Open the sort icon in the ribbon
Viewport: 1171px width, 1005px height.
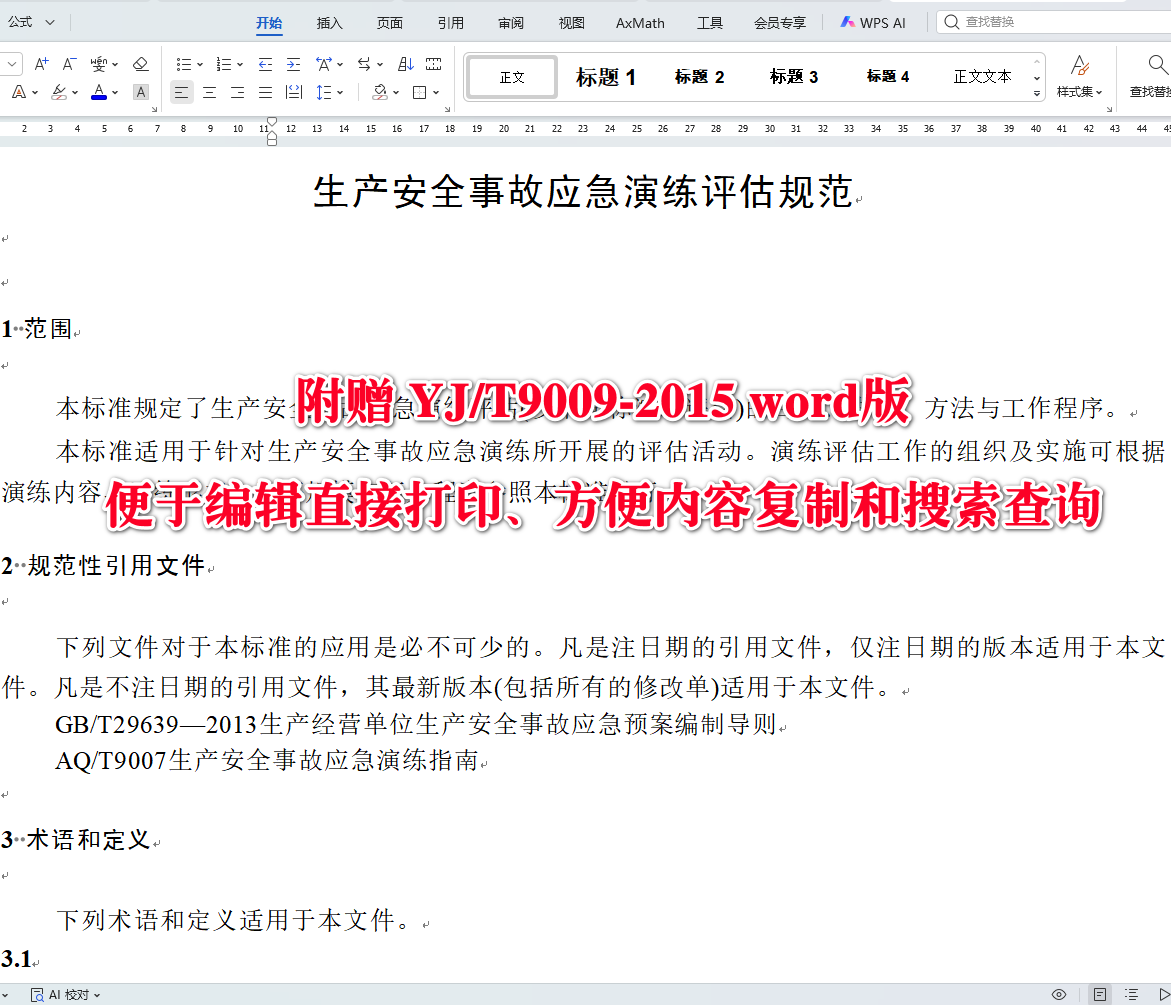coord(406,63)
